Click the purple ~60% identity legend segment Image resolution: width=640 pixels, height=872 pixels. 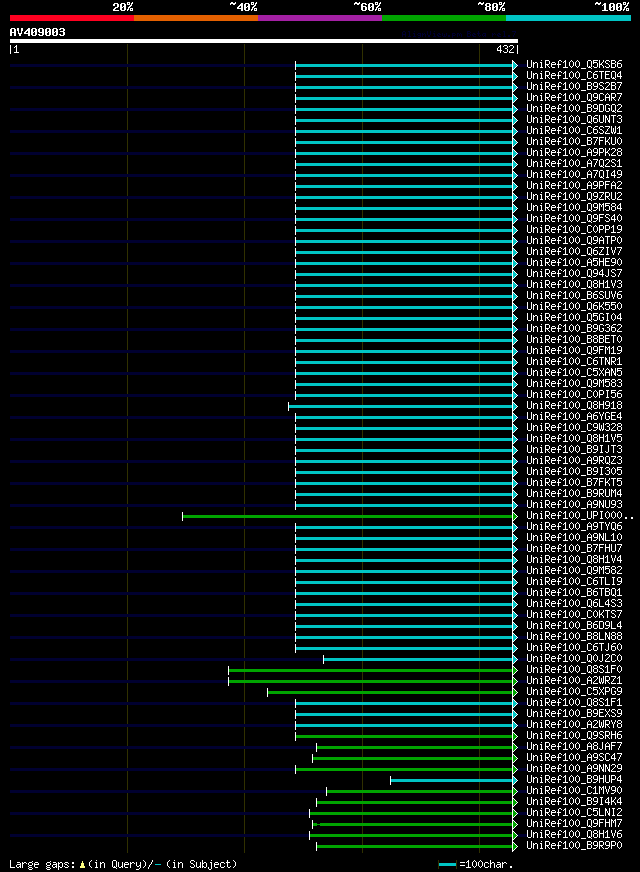(320, 18)
